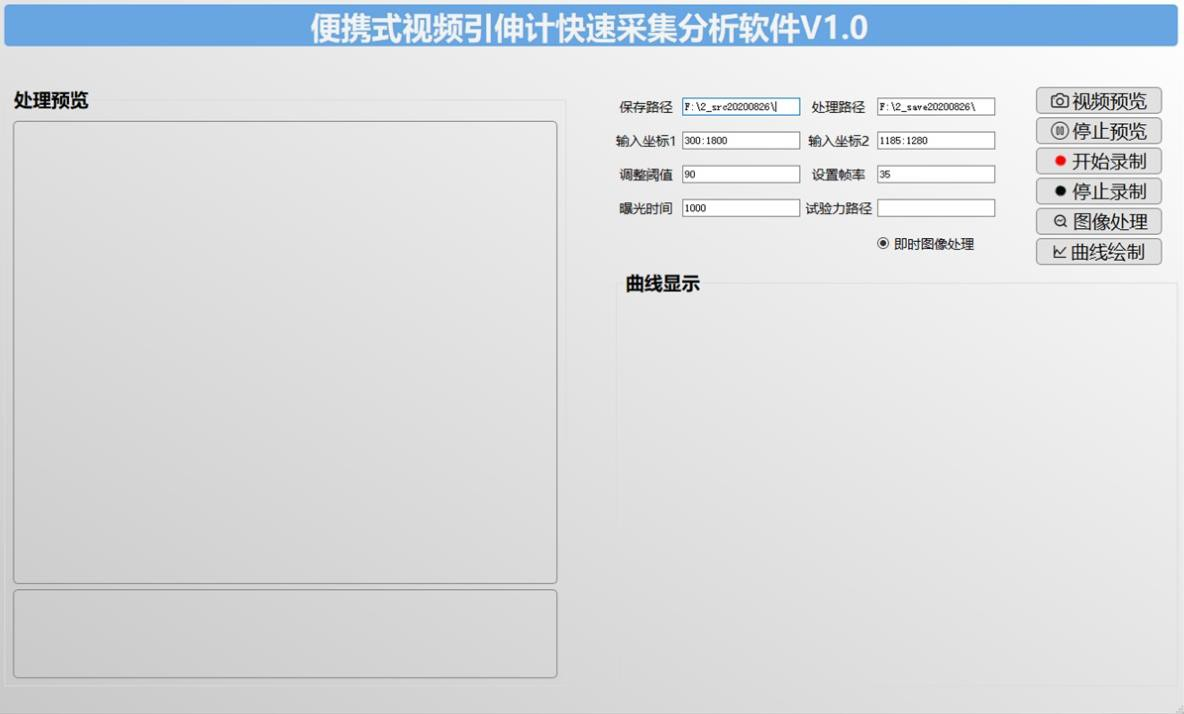Screen dimensions: 1184x714
Task: Click the 调整阈值 field containing 90
Action: tap(740, 175)
